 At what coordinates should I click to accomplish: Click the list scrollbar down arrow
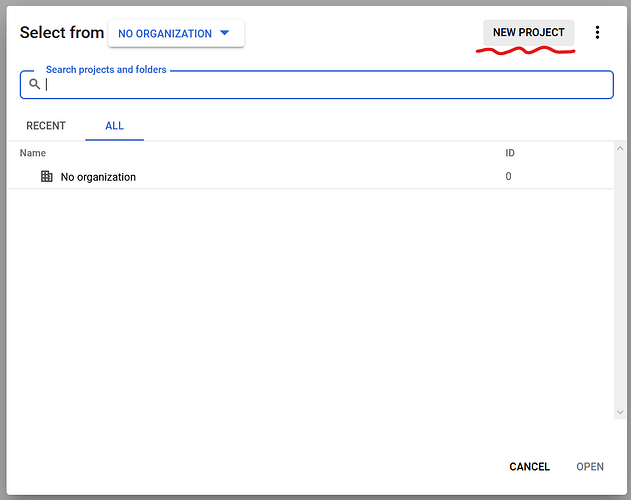pos(619,412)
